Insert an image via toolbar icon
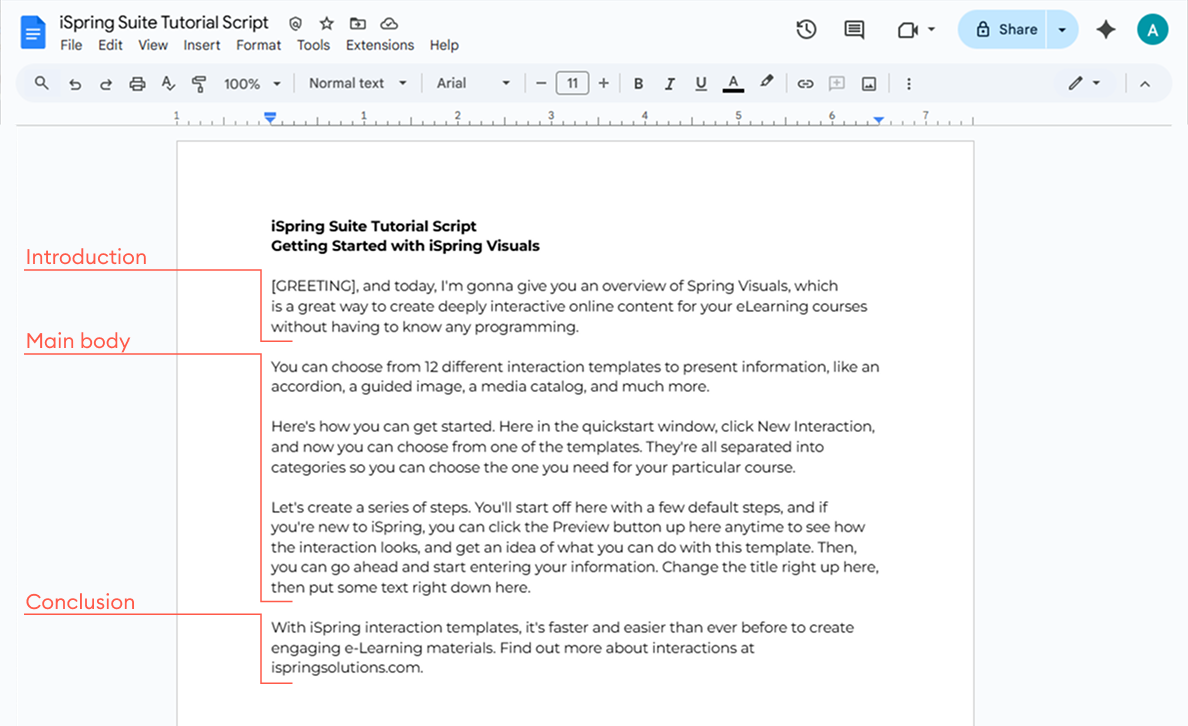Screen dimensions: 1188x726 coord(868,83)
